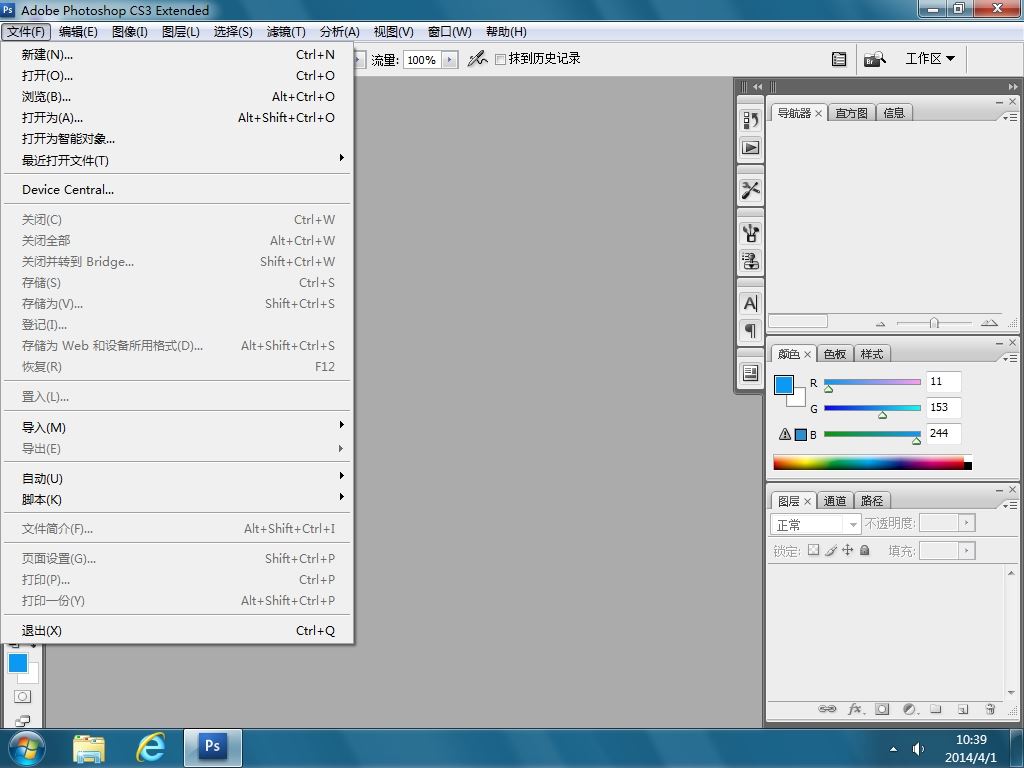Click the G value input field
Viewport: 1024px width, 768px height.
(943, 407)
